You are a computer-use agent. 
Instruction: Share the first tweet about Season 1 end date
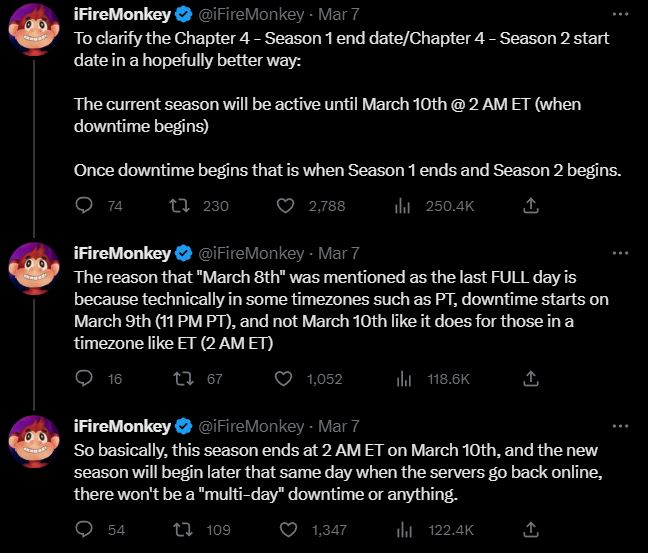(x=531, y=205)
